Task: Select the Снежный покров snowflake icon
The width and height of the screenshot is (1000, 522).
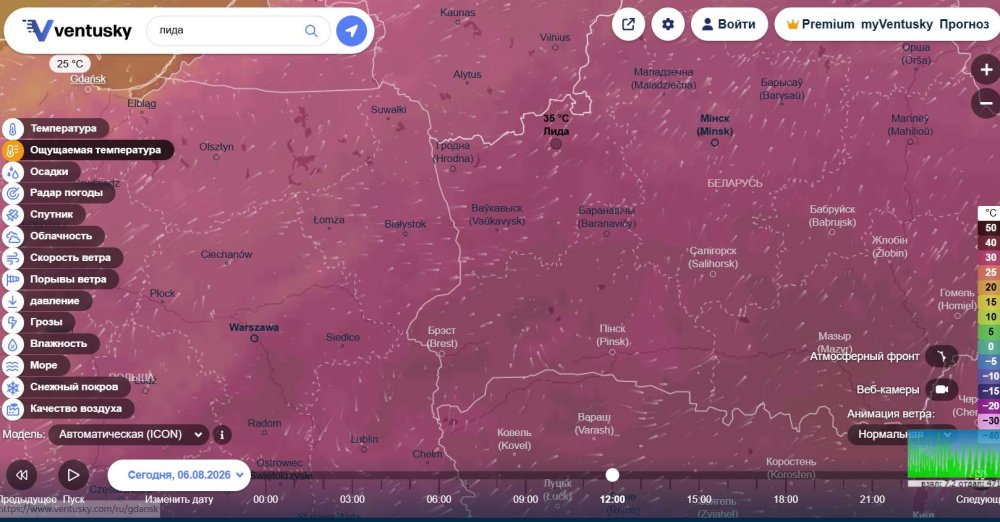Action: click(x=13, y=387)
